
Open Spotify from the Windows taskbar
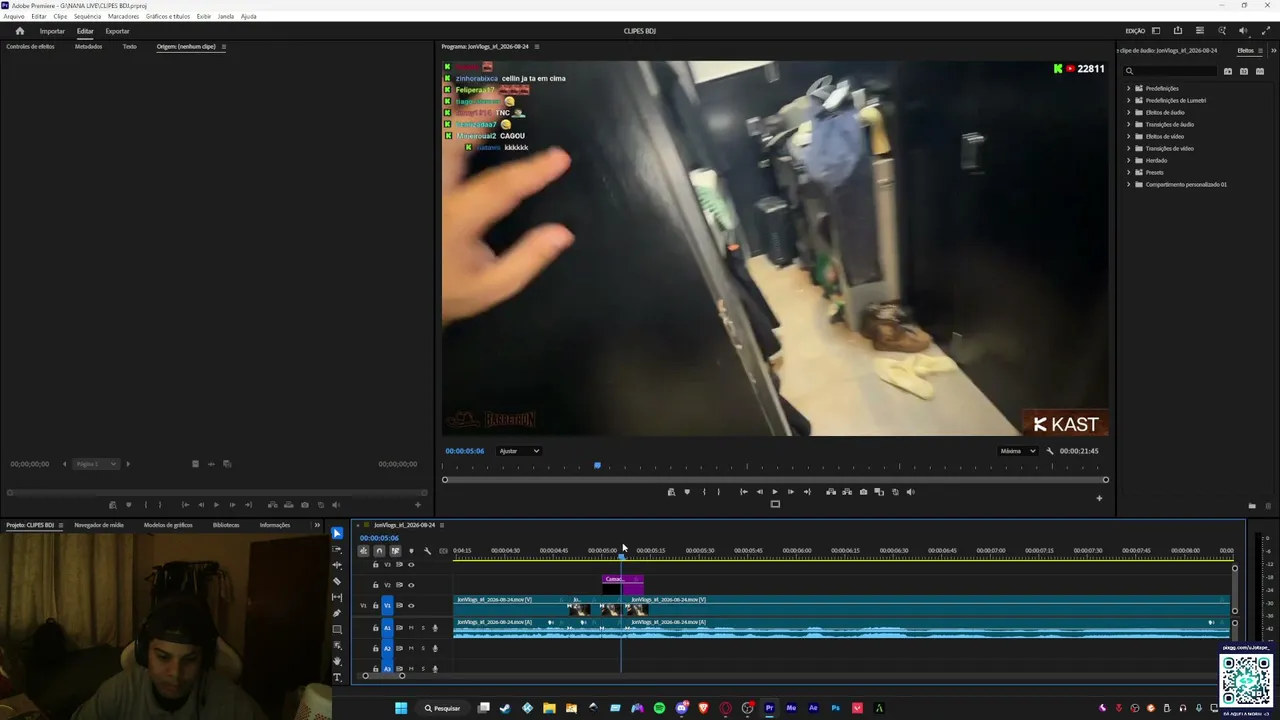[x=659, y=708]
